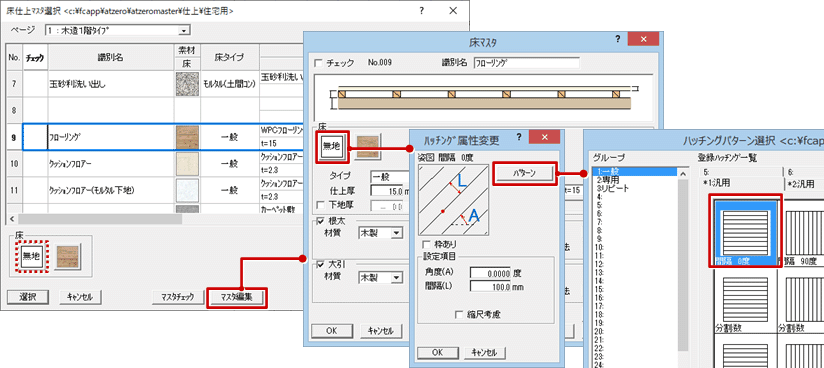Click the empty row number 8

14,110
